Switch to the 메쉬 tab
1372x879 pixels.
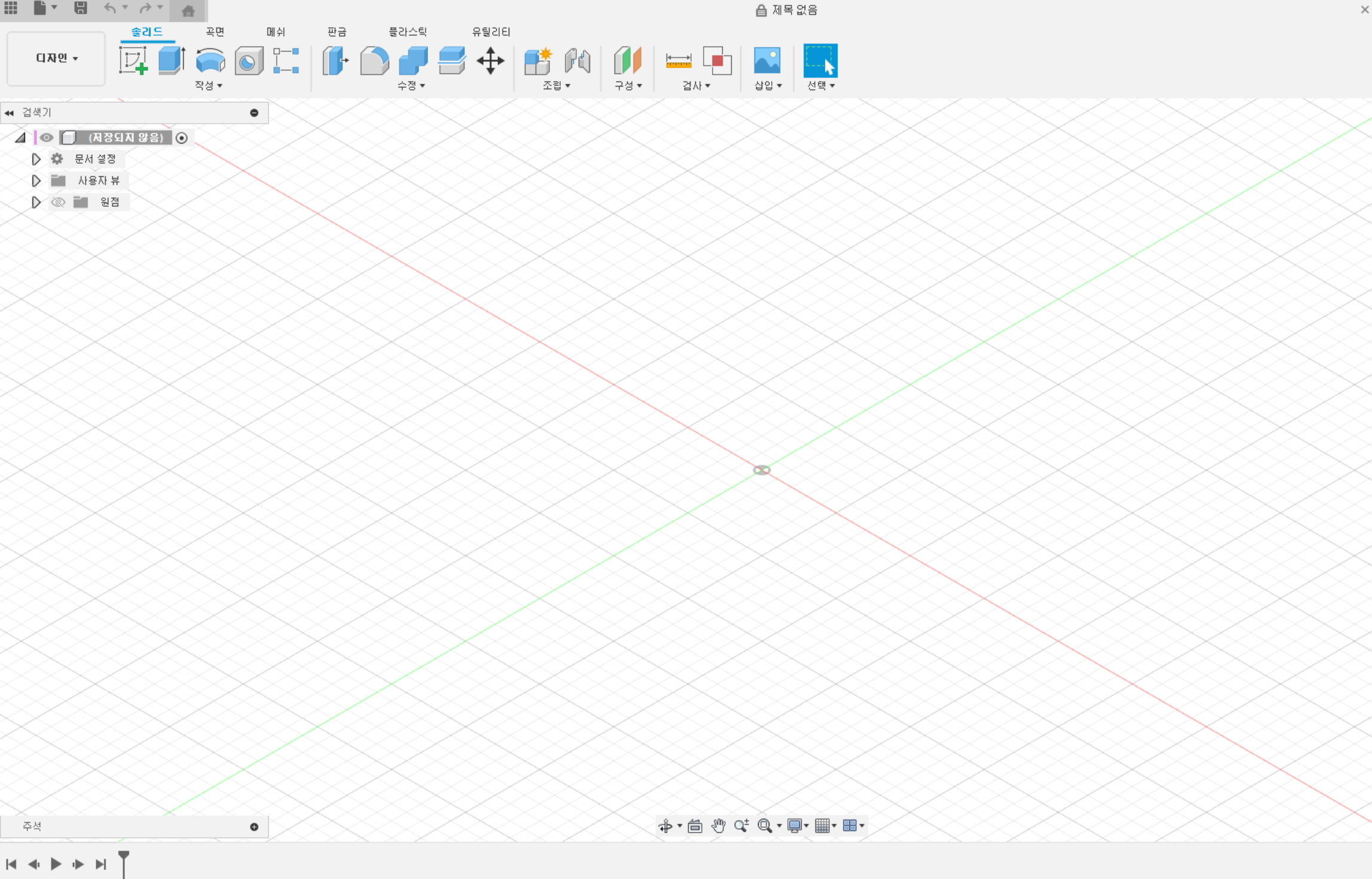pyautogui.click(x=276, y=32)
